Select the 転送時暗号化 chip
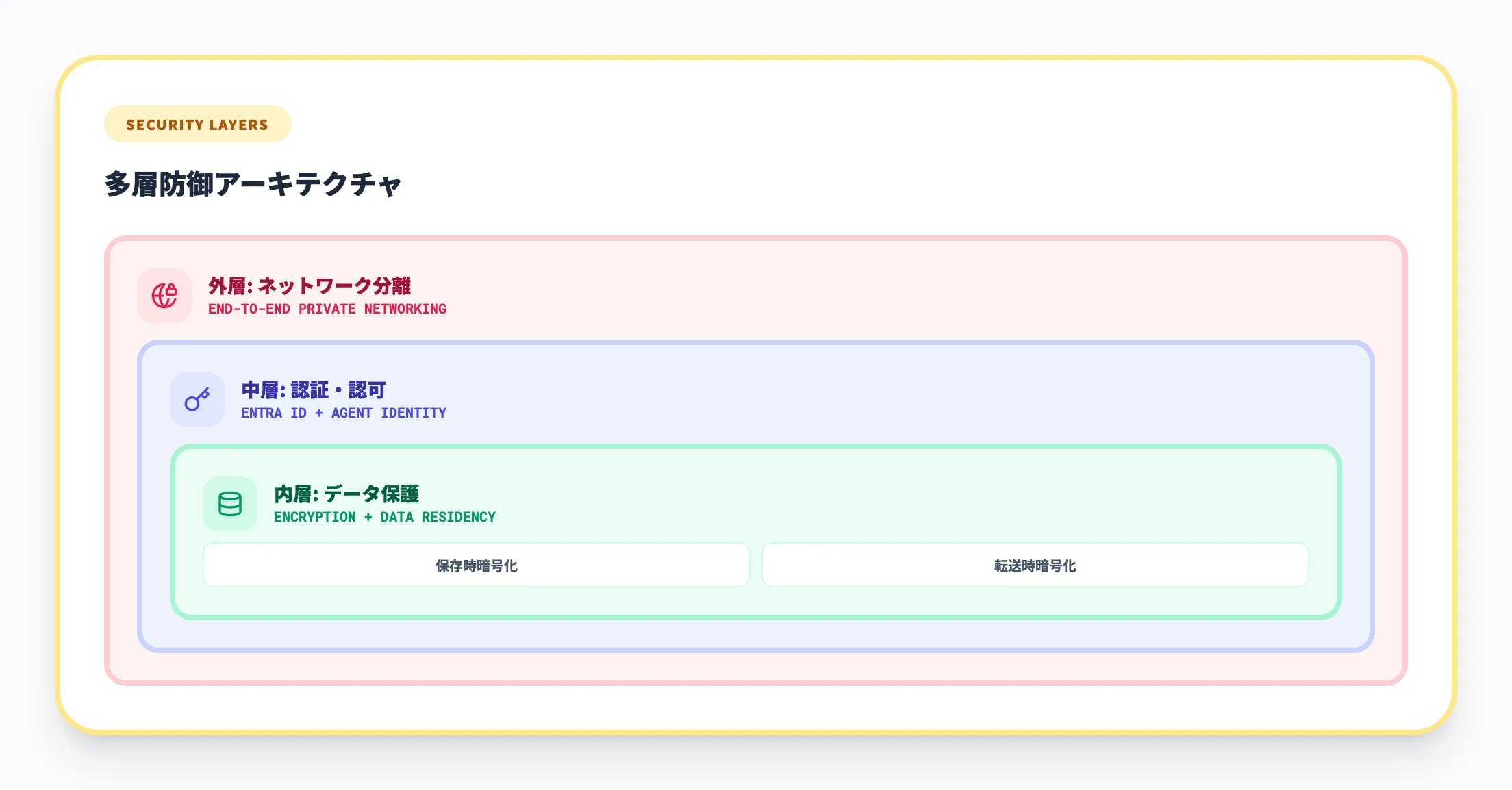 pos(1035,565)
